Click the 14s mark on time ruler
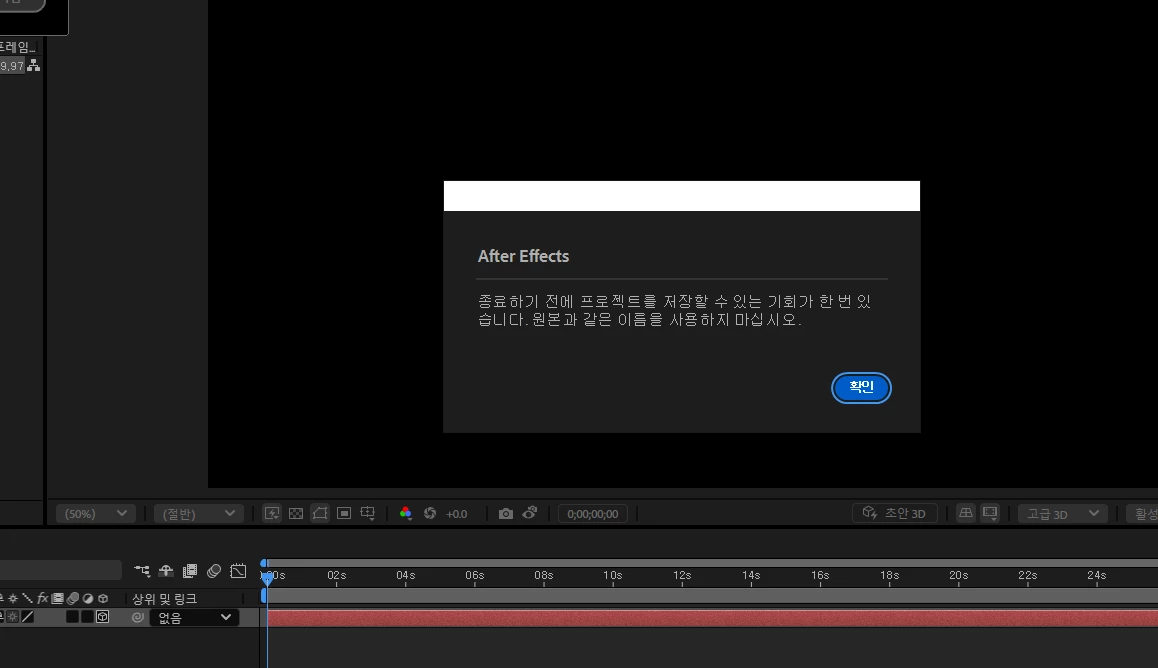Image resolution: width=1158 pixels, height=668 pixels. tap(751, 575)
